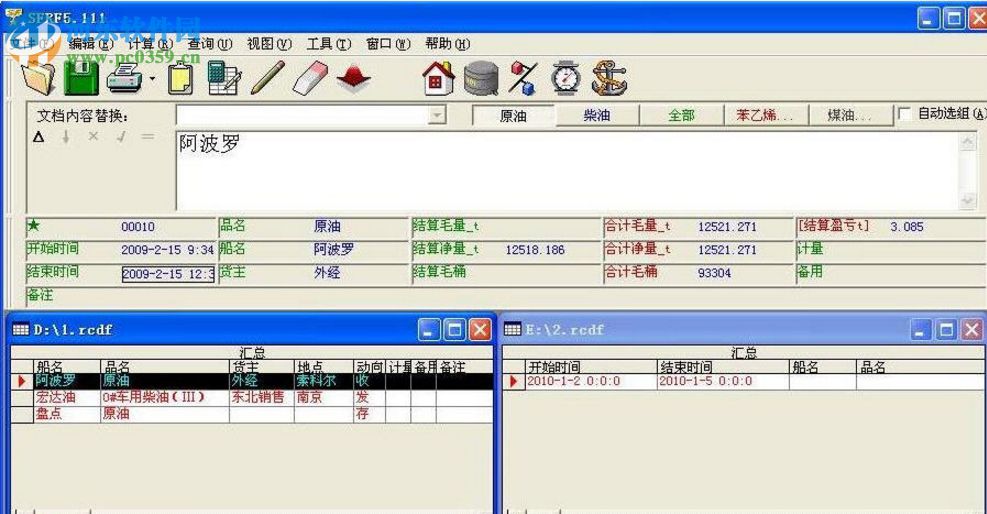Select the 阿波罗 row in the D:\1.rcdf table
The width and height of the screenshot is (987, 514).
(252, 381)
